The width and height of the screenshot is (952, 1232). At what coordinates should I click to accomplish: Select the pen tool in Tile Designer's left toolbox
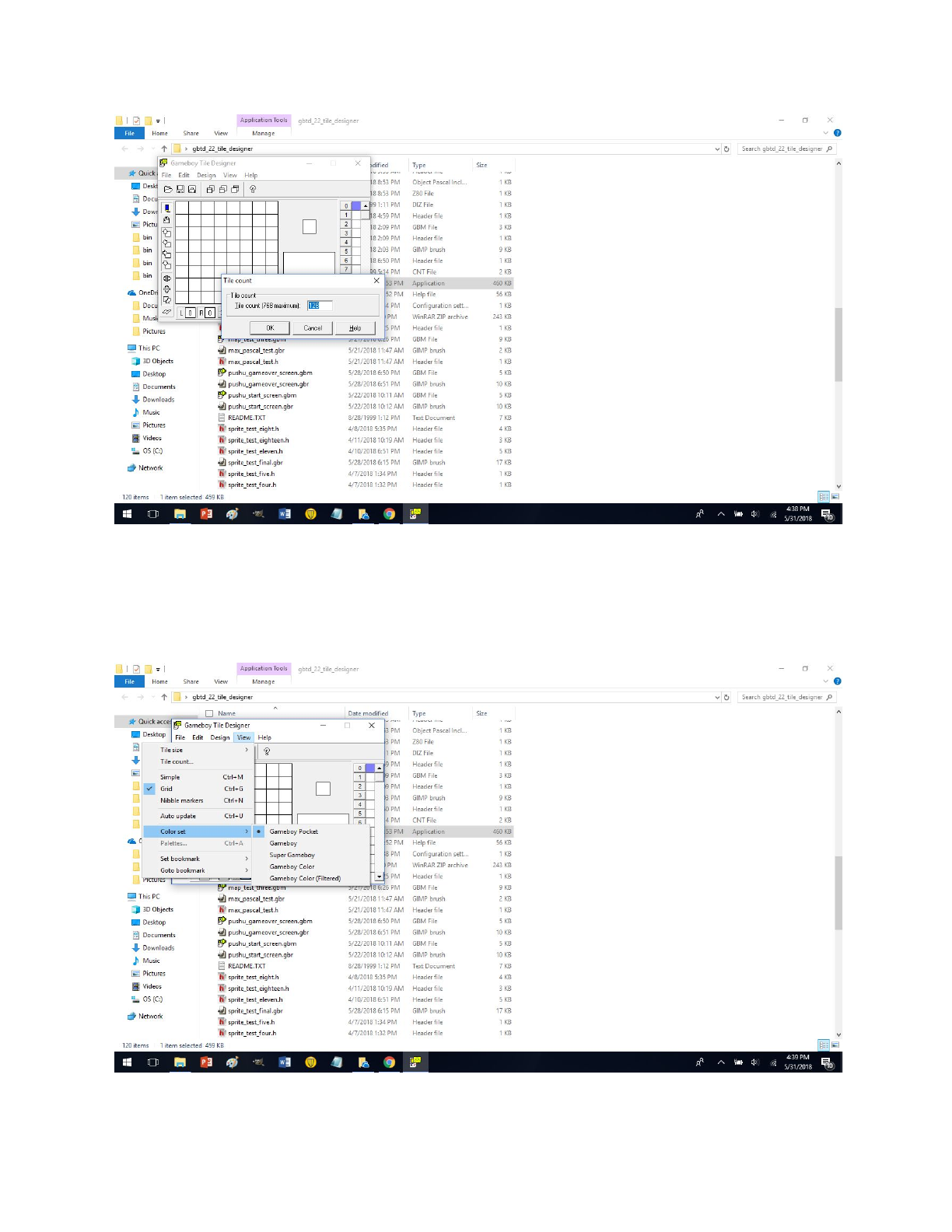coord(166,208)
